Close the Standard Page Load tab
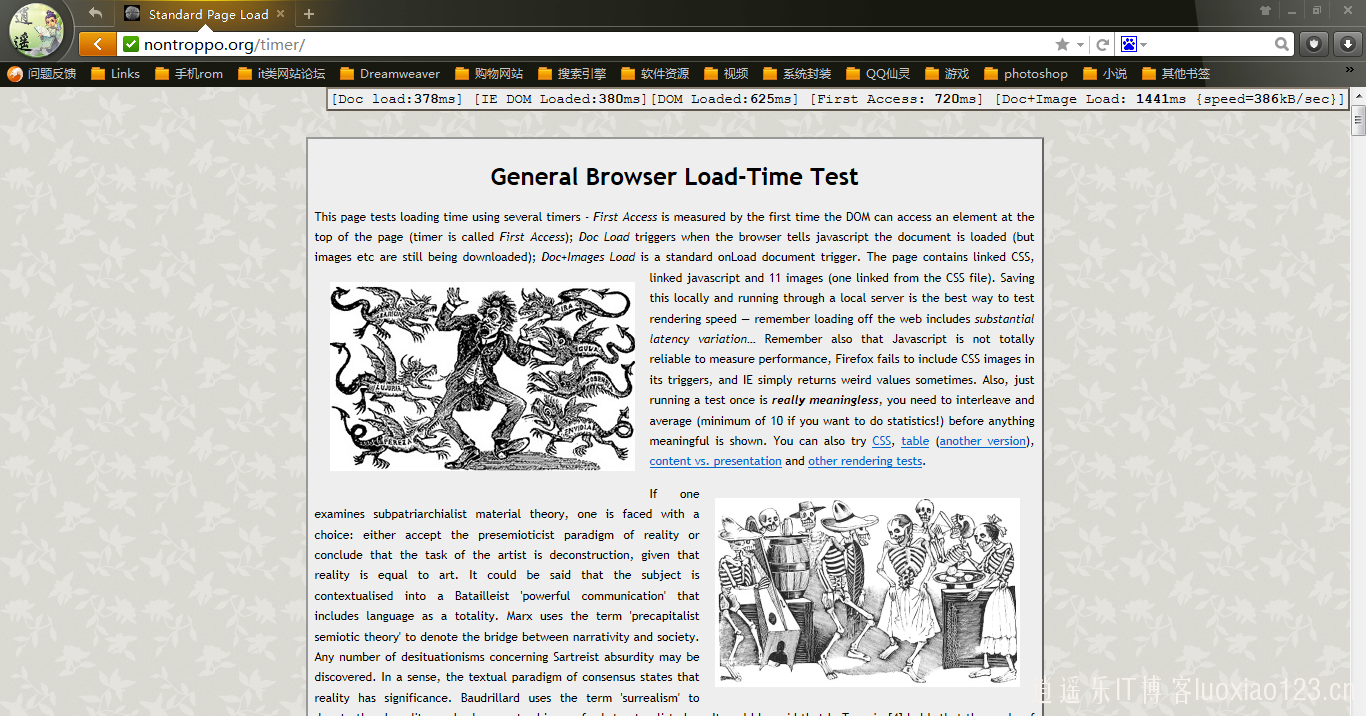Screen dimensions: 1366x716 (x=280, y=14)
